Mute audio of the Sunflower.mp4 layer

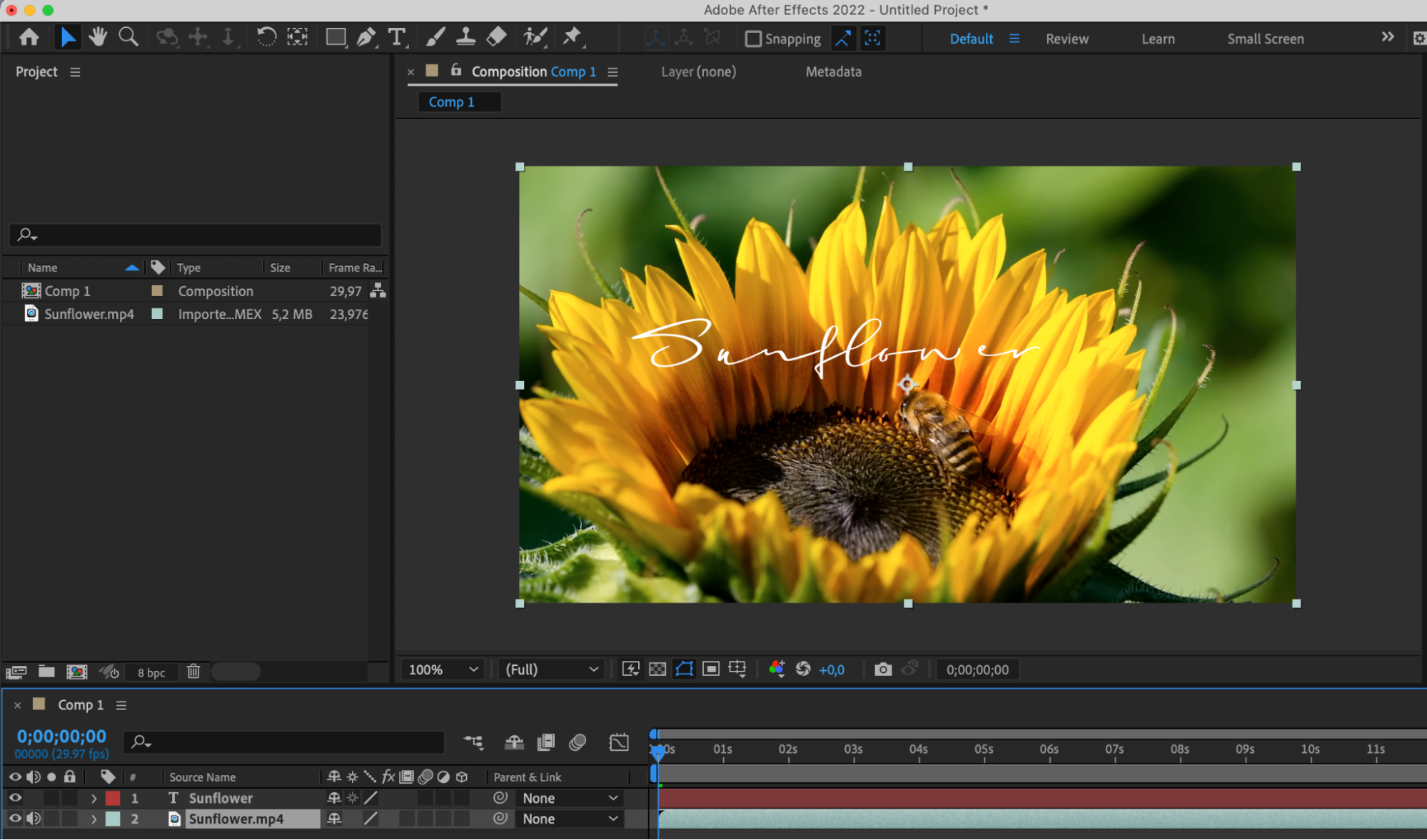pyautogui.click(x=34, y=819)
